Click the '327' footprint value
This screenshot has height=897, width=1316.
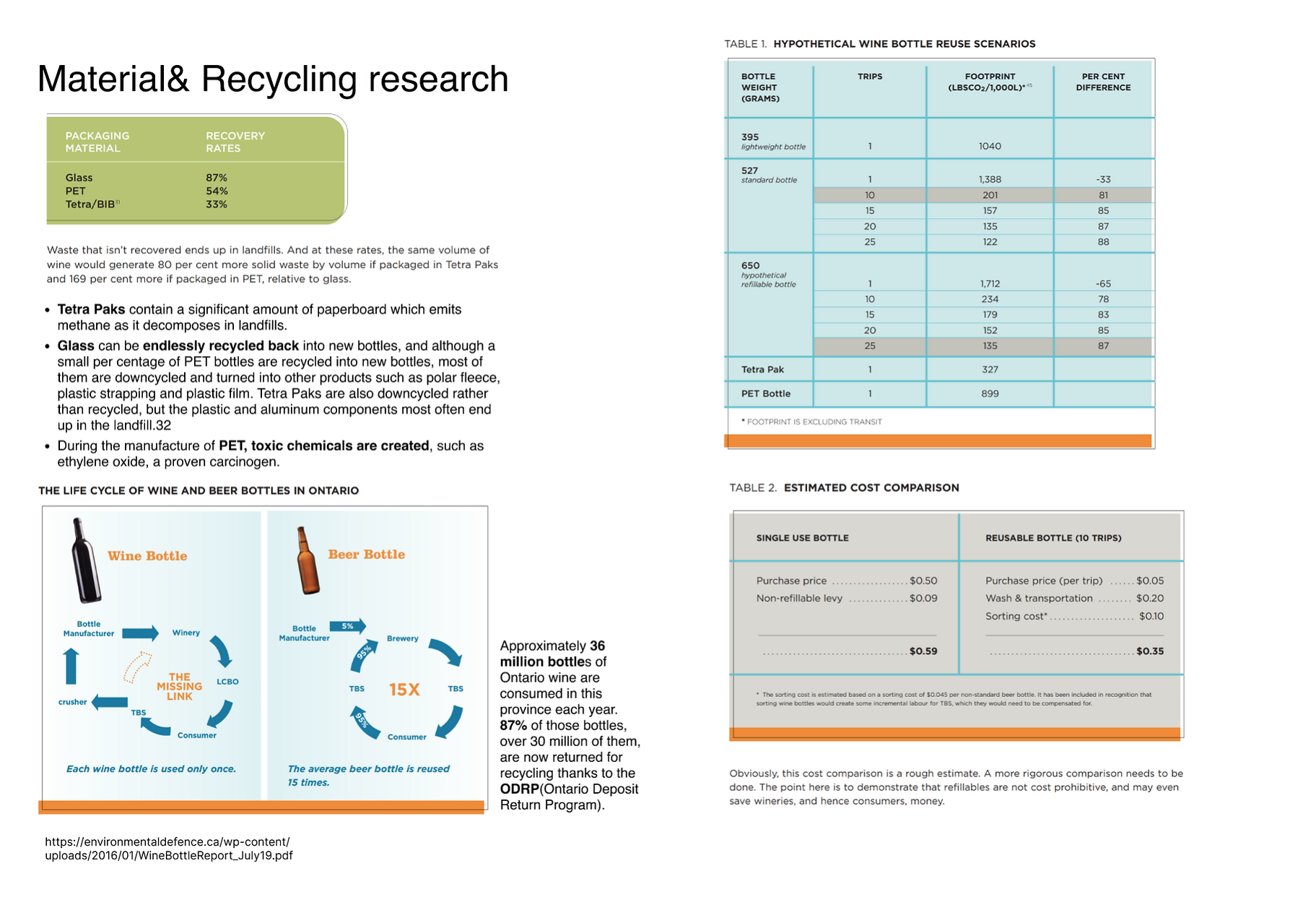click(990, 370)
